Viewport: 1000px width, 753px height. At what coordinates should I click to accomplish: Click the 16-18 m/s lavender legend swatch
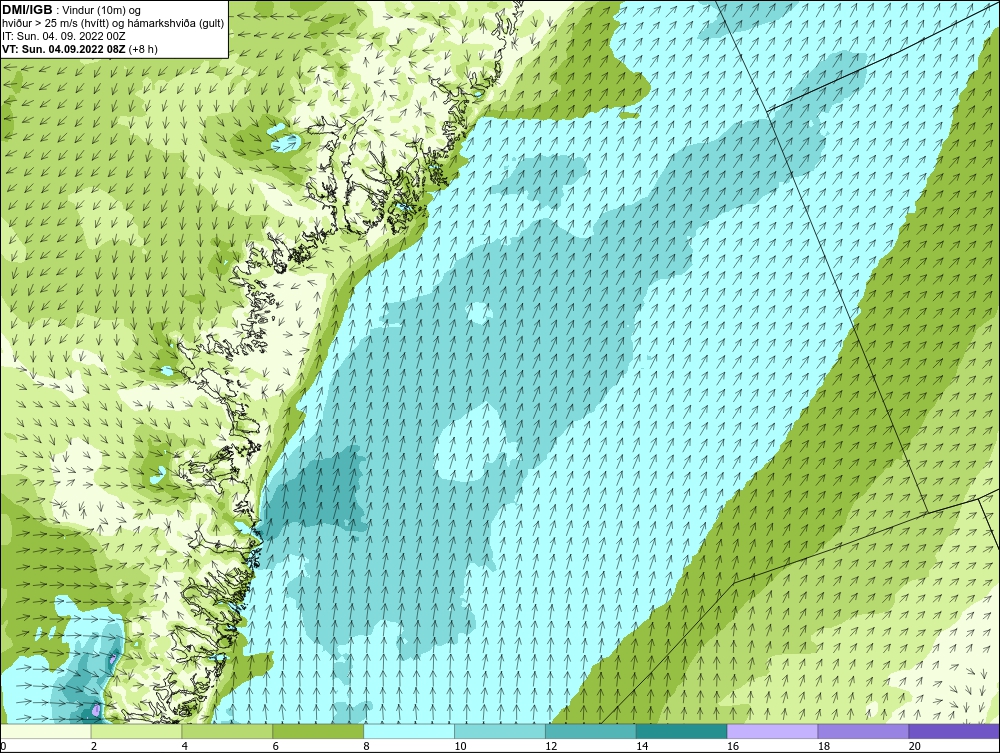coord(772,731)
